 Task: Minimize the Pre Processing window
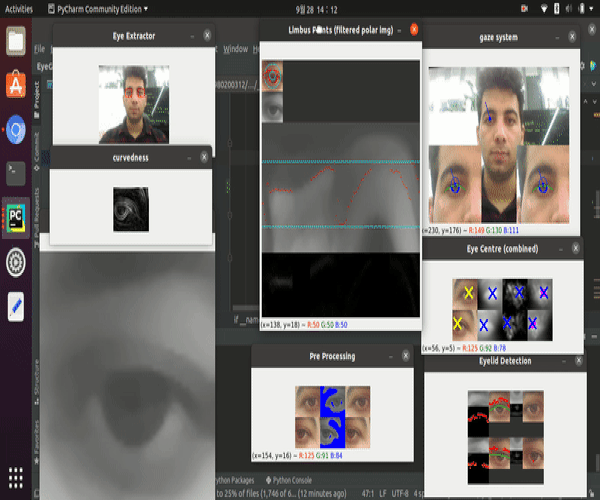point(391,357)
